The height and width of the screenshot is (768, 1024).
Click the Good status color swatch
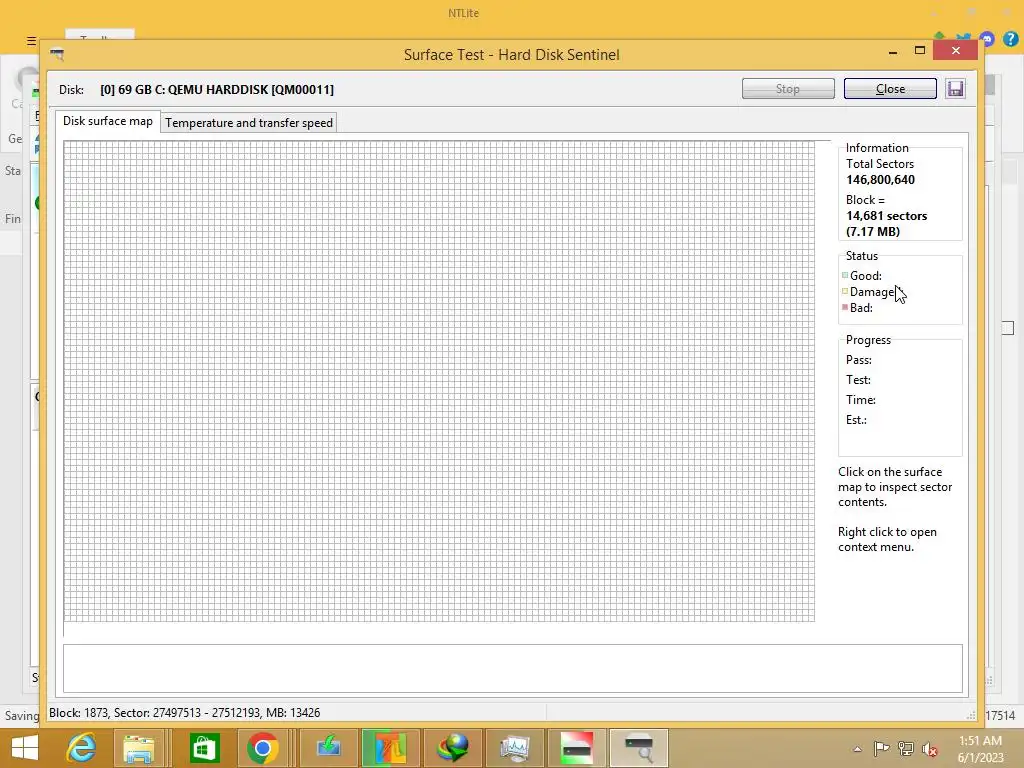click(x=845, y=275)
